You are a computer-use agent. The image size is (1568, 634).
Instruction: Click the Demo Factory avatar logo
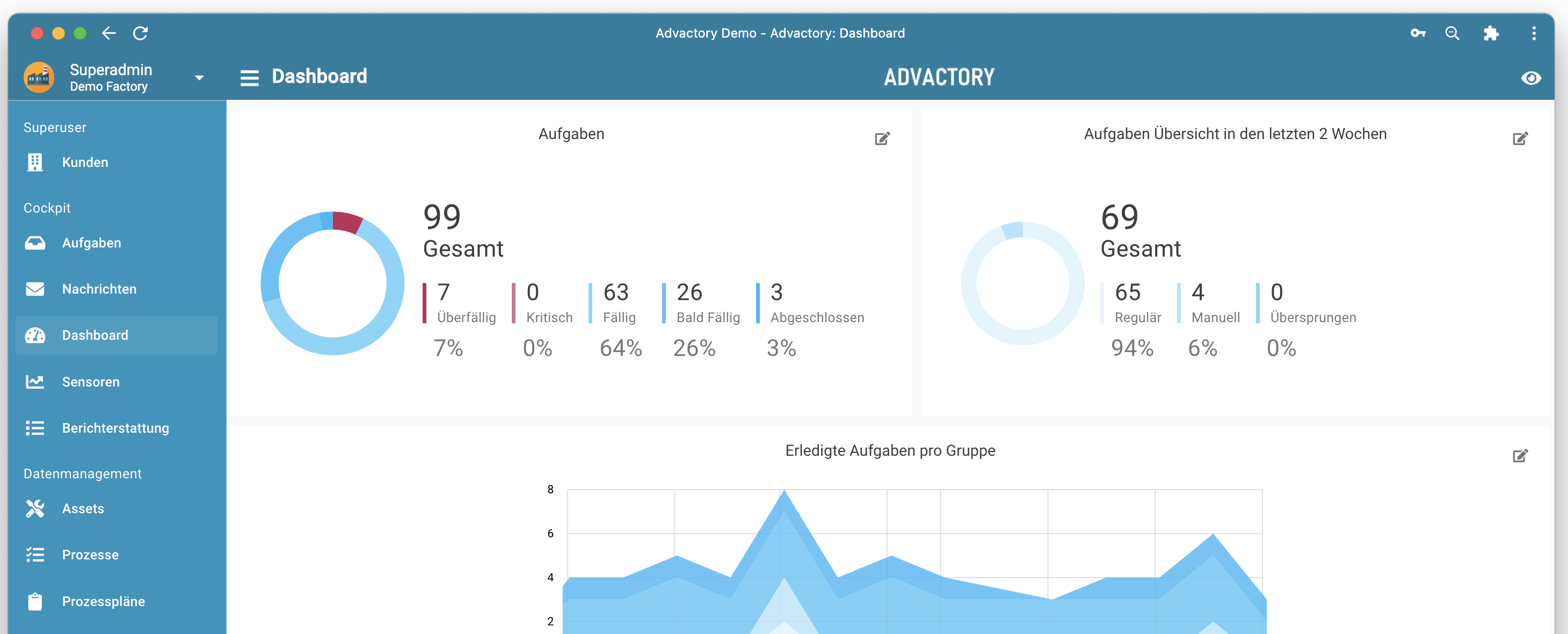[39, 77]
